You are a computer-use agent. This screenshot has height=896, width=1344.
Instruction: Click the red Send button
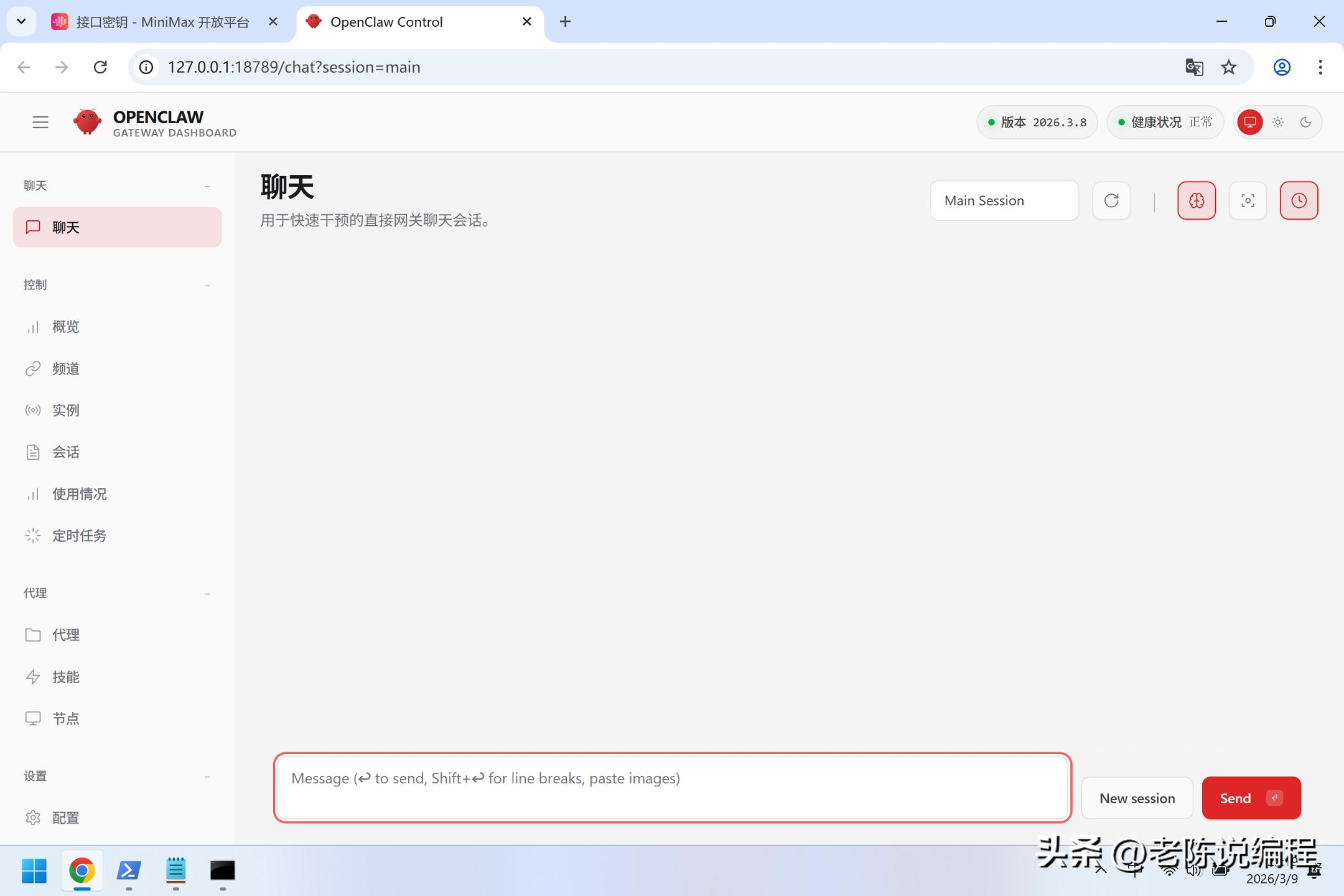[x=1251, y=798]
